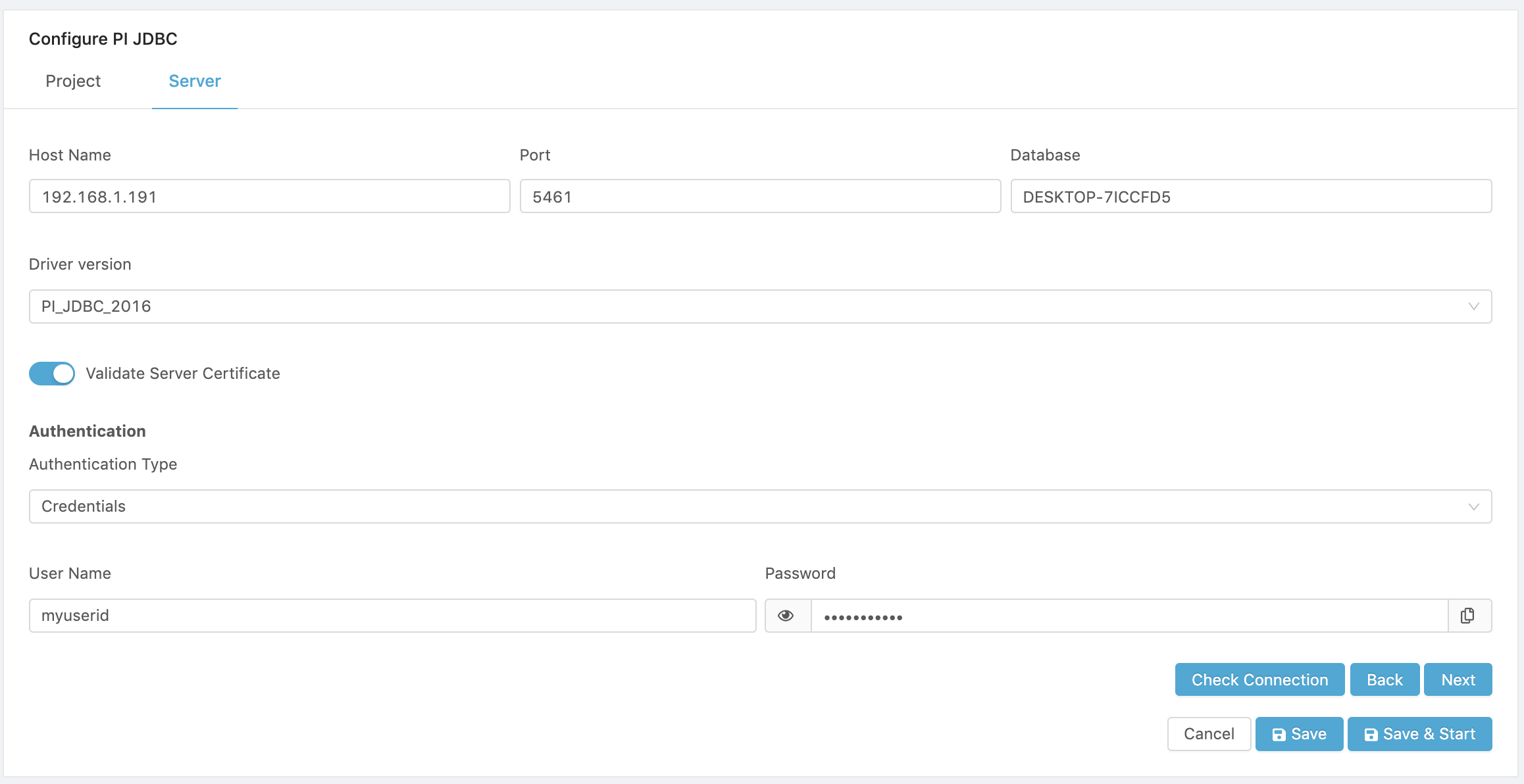Switch to the Project tab

coord(73,81)
